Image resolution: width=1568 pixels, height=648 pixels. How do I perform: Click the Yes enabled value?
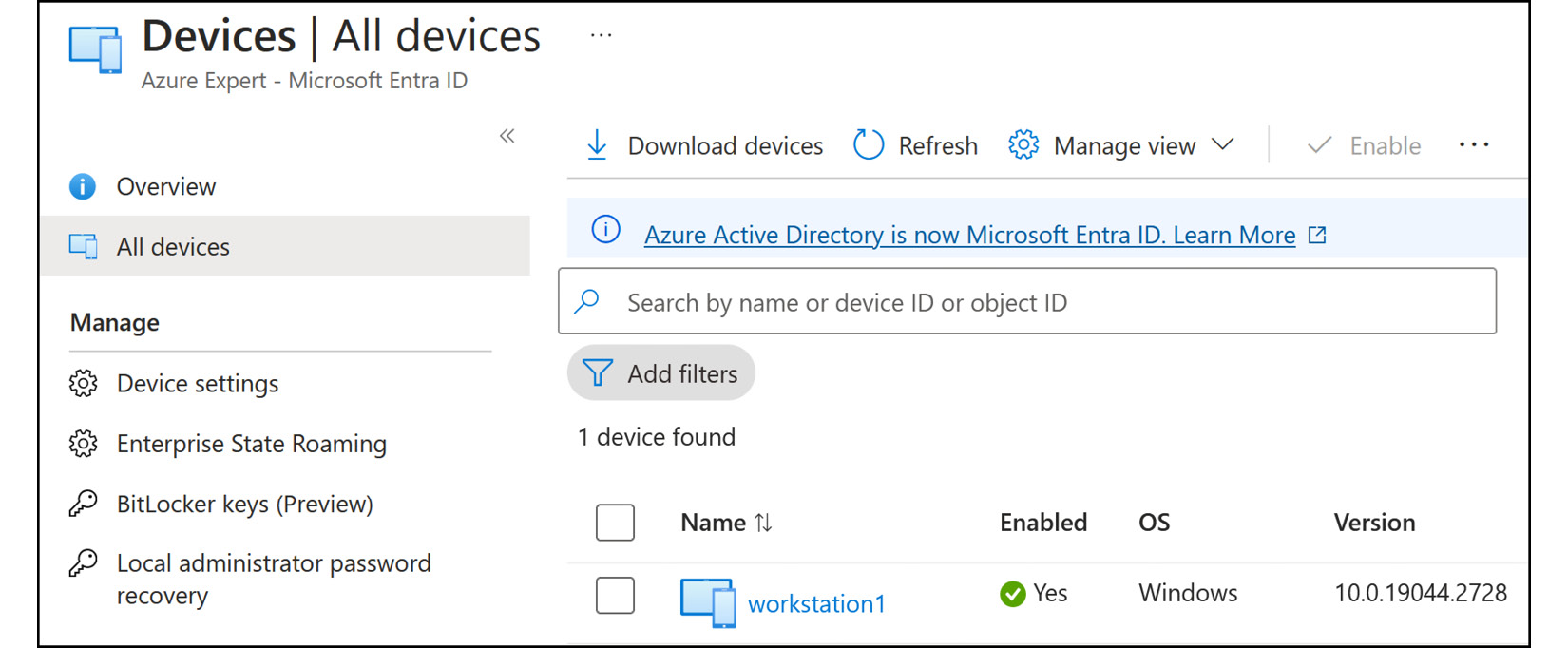tap(1050, 593)
